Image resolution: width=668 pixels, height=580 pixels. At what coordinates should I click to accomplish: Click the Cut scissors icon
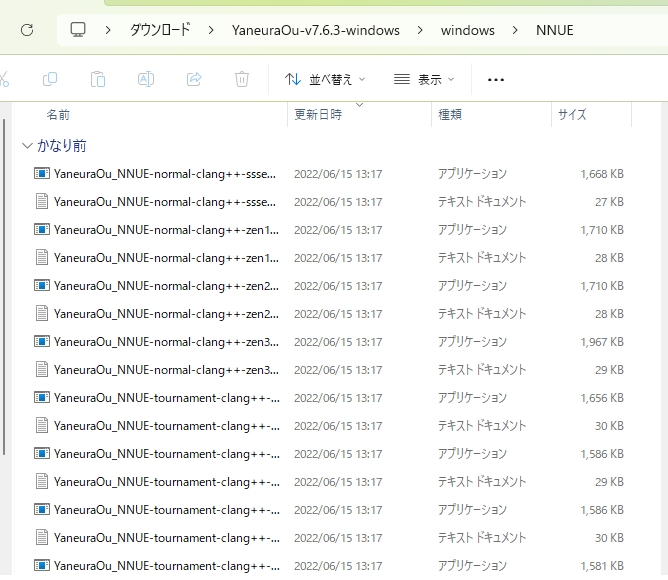[x=4, y=79]
